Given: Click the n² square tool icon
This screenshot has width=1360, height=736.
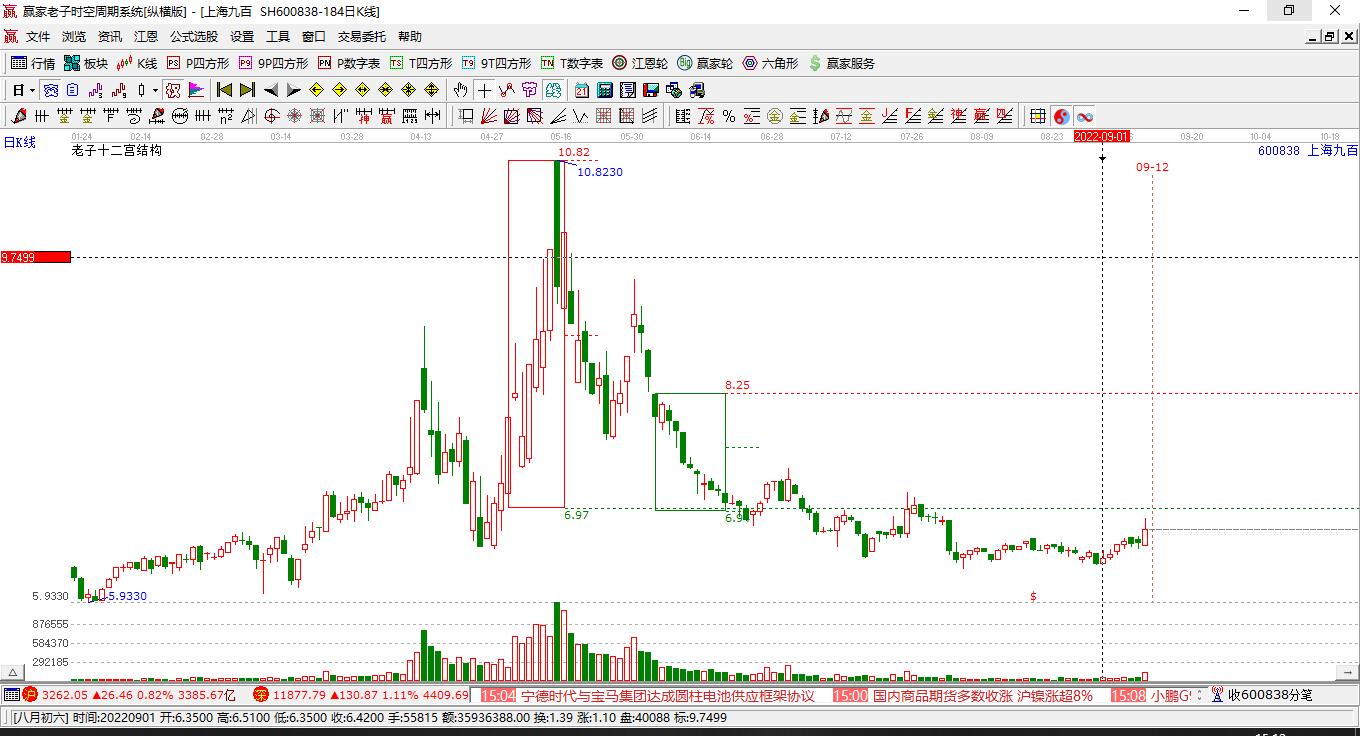Looking at the screenshot, I should 225,116.
